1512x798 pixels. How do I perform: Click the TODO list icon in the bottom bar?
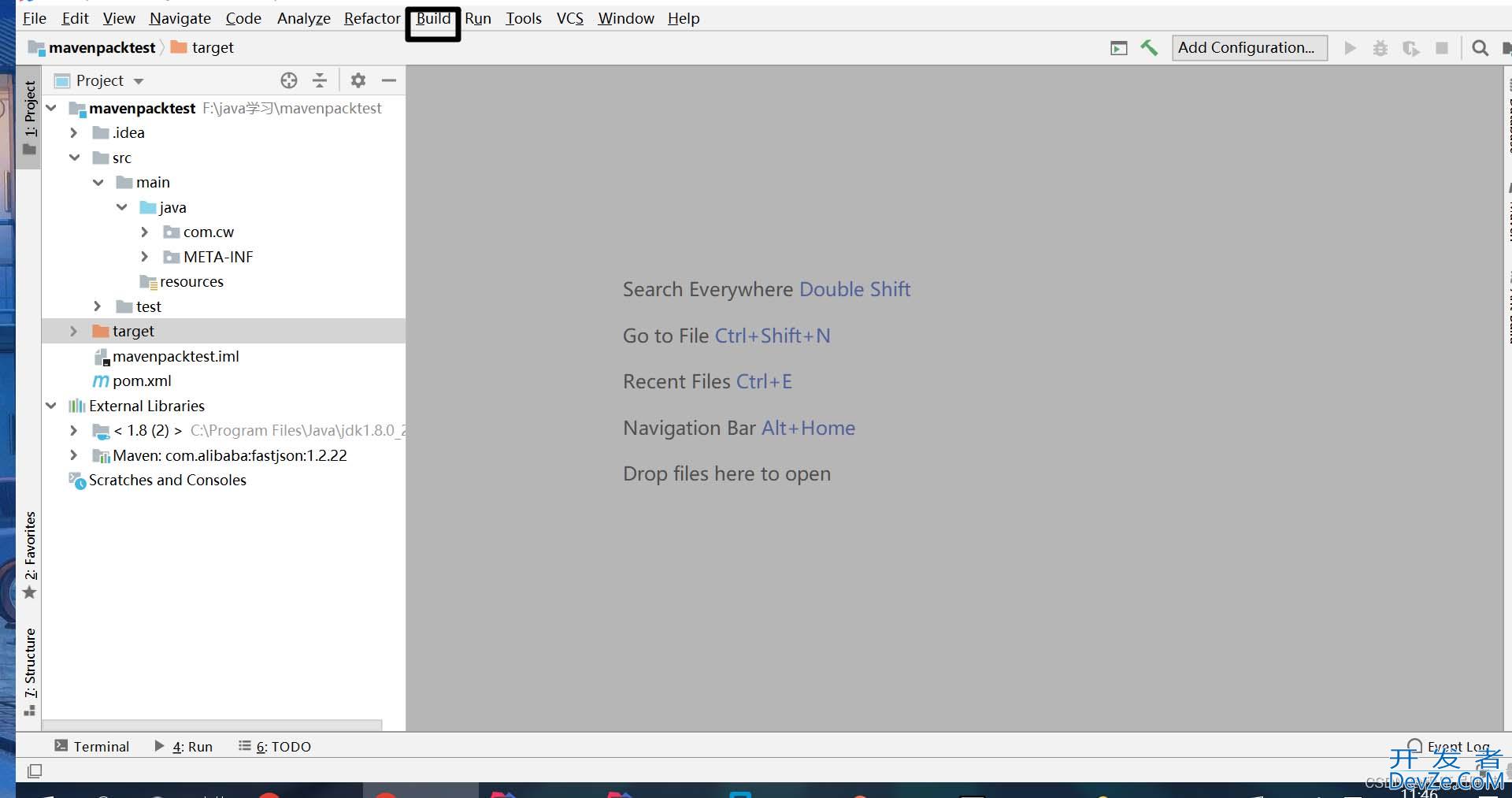pos(245,745)
